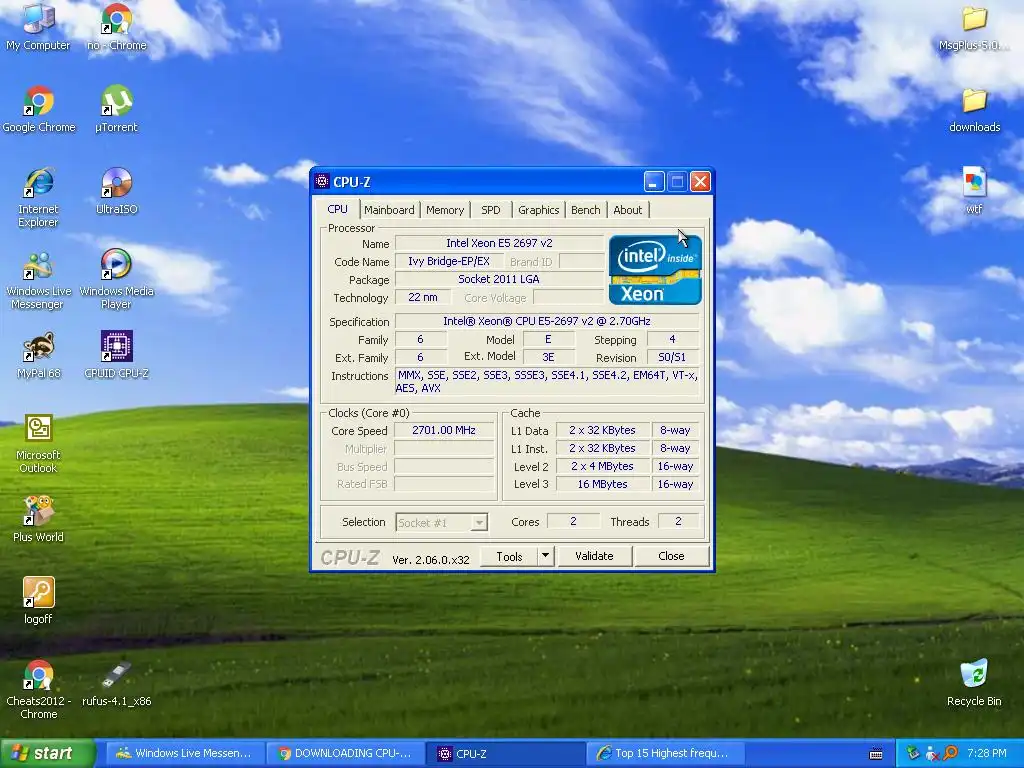
Task: Switch to Windows Live Messenger taskbar item
Action: click(183, 753)
